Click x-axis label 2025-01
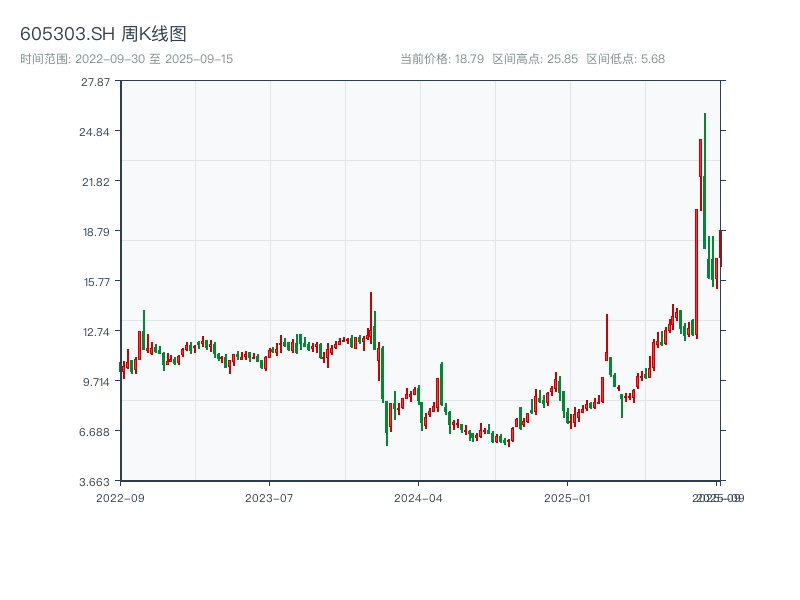This screenshot has width=800, height=600. pyautogui.click(x=567, y=498)
